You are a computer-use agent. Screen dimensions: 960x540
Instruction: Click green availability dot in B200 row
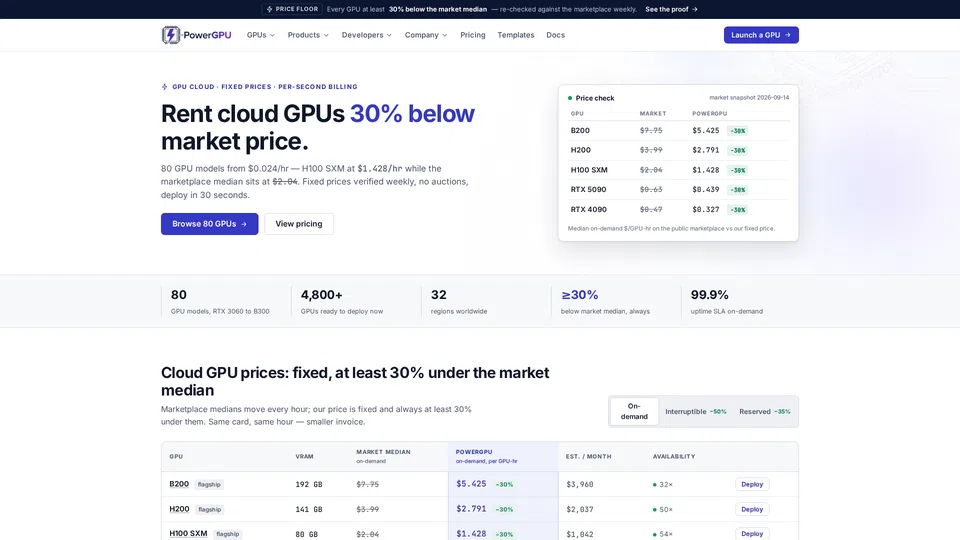[654, 484]
